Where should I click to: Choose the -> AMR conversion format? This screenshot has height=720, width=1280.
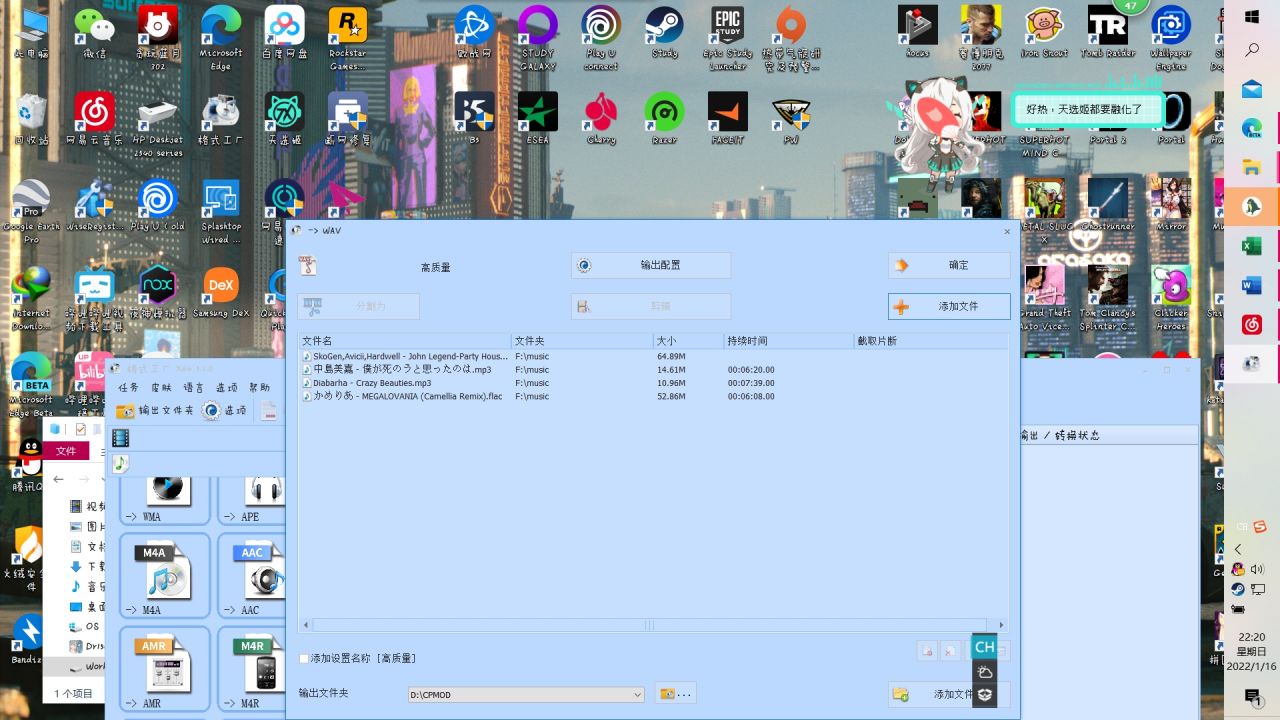pyautogui.click(x=165, y=669)
